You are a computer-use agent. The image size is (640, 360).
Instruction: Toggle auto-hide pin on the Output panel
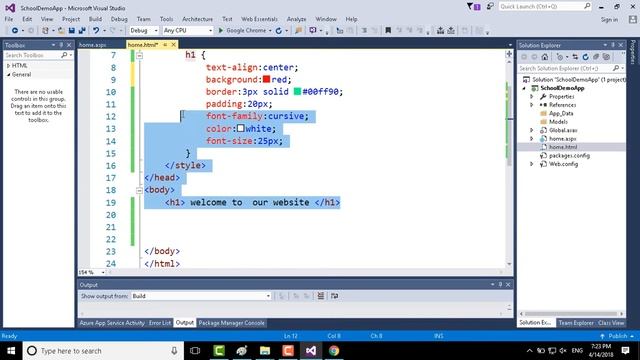pos(500,284)
